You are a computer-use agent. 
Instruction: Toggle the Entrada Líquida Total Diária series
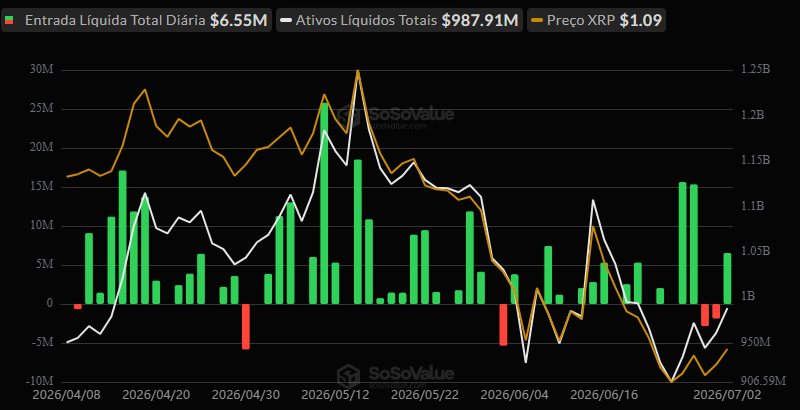click(136, 20)
